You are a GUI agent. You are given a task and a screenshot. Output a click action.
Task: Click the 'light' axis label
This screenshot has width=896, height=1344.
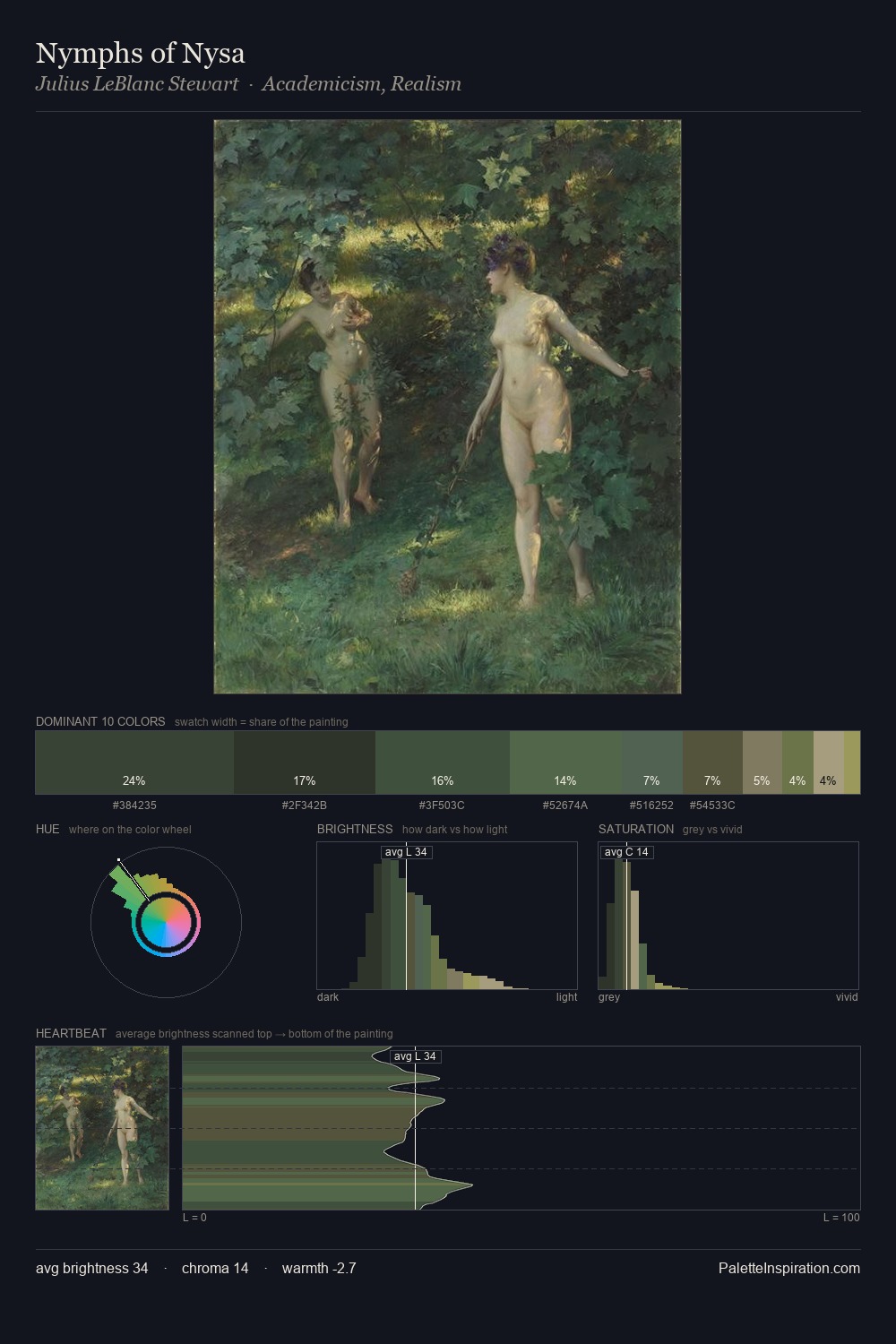click(566, 997)
